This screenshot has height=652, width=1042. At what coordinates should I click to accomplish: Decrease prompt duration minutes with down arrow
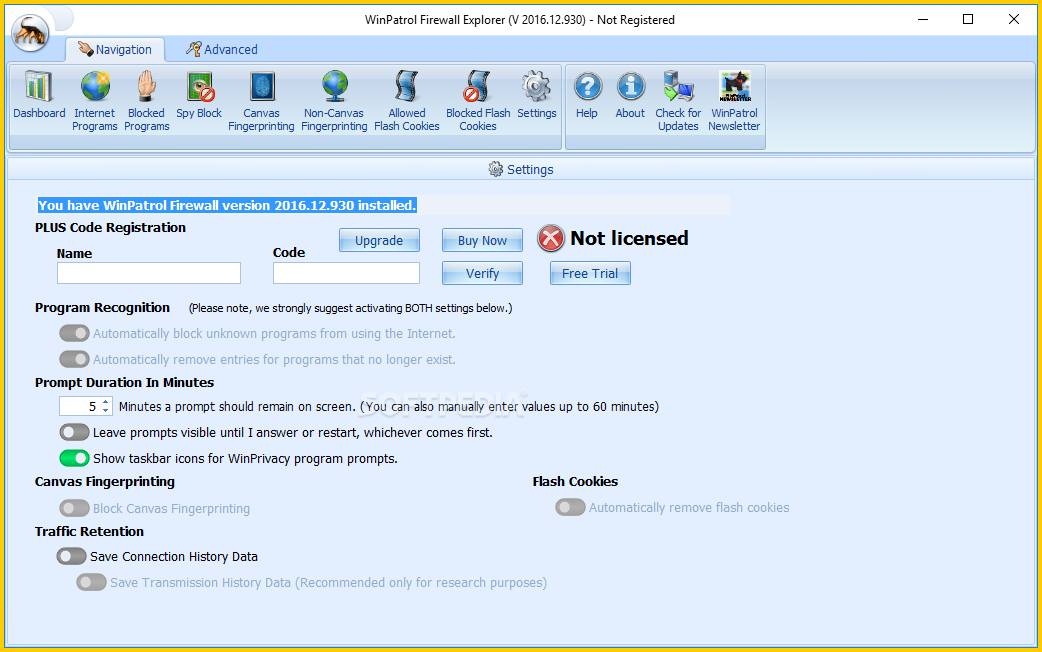tap(106, 410)
